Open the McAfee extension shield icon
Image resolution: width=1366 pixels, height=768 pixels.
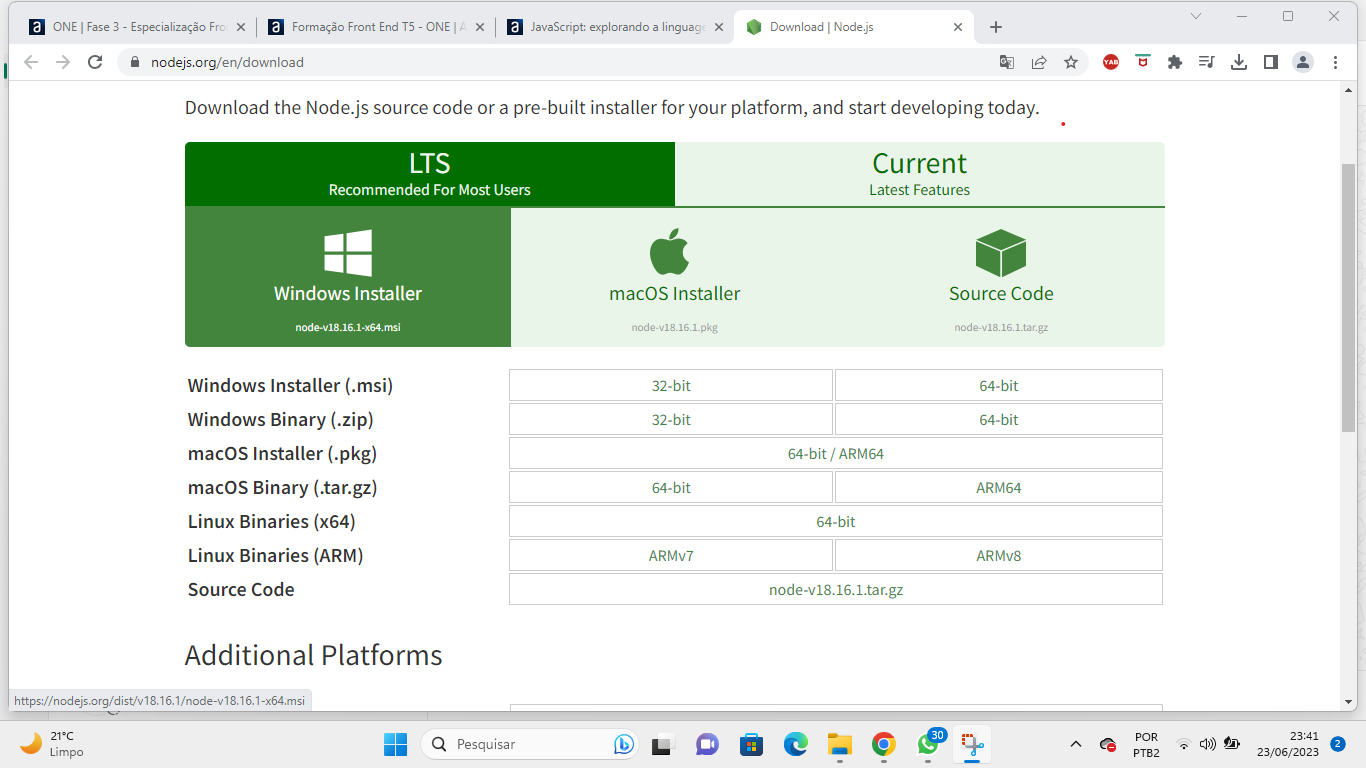tap(1143, 62)
